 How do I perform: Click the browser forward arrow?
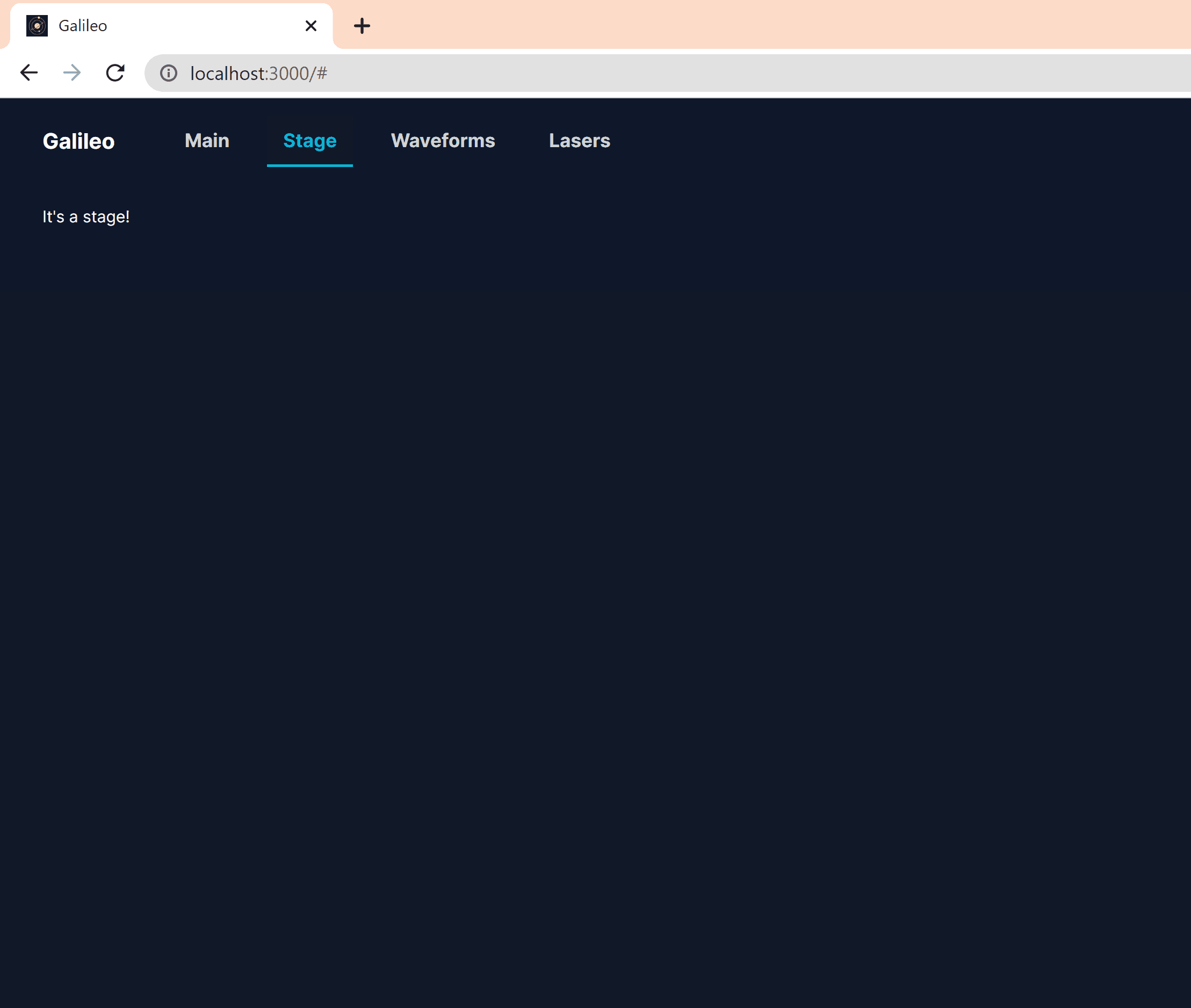tap(72, 72)
